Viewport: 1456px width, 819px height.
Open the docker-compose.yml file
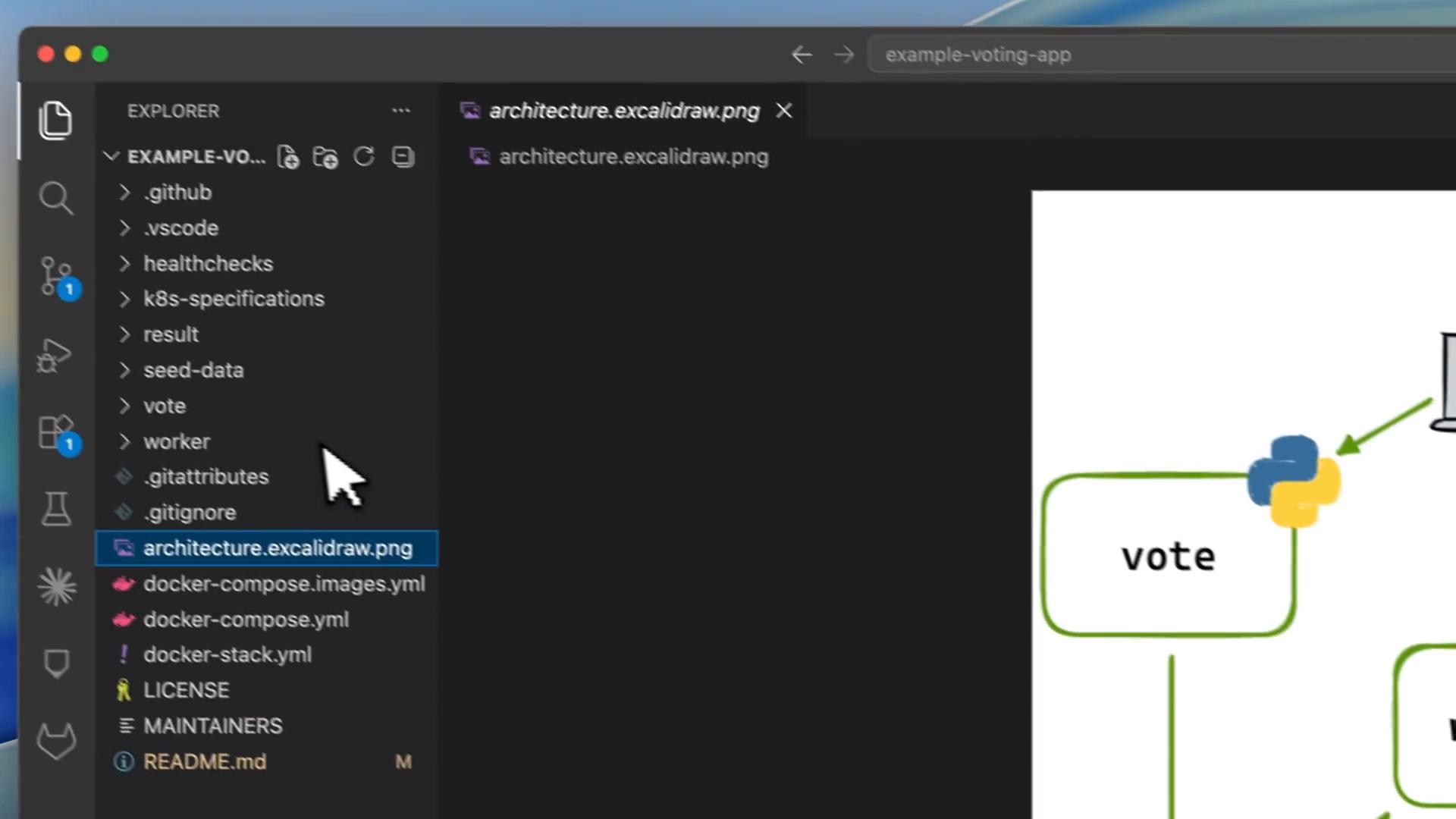266,620
